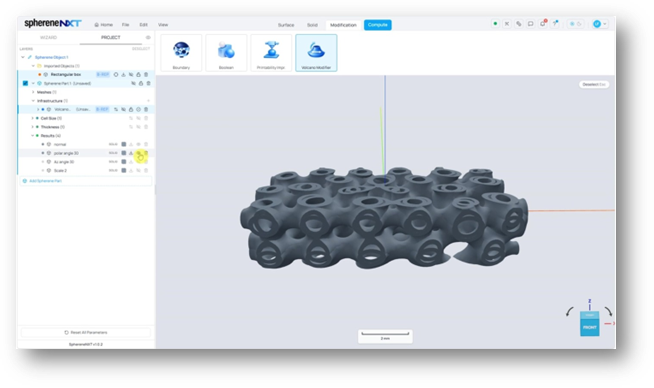The height and width of the screenshot is (388, 654).
Task: Download the Rectangular box object
Action: coord(123,74)
